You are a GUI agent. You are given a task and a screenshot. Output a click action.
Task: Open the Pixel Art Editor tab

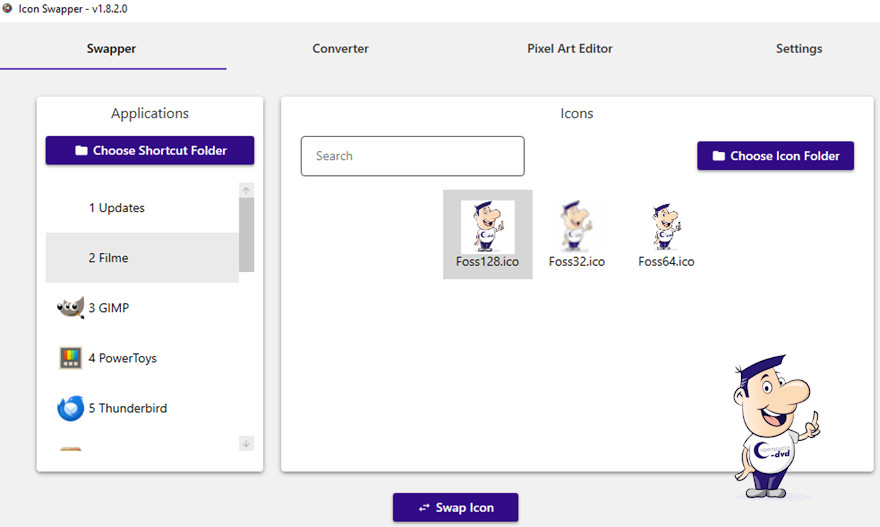pos(570,49)
